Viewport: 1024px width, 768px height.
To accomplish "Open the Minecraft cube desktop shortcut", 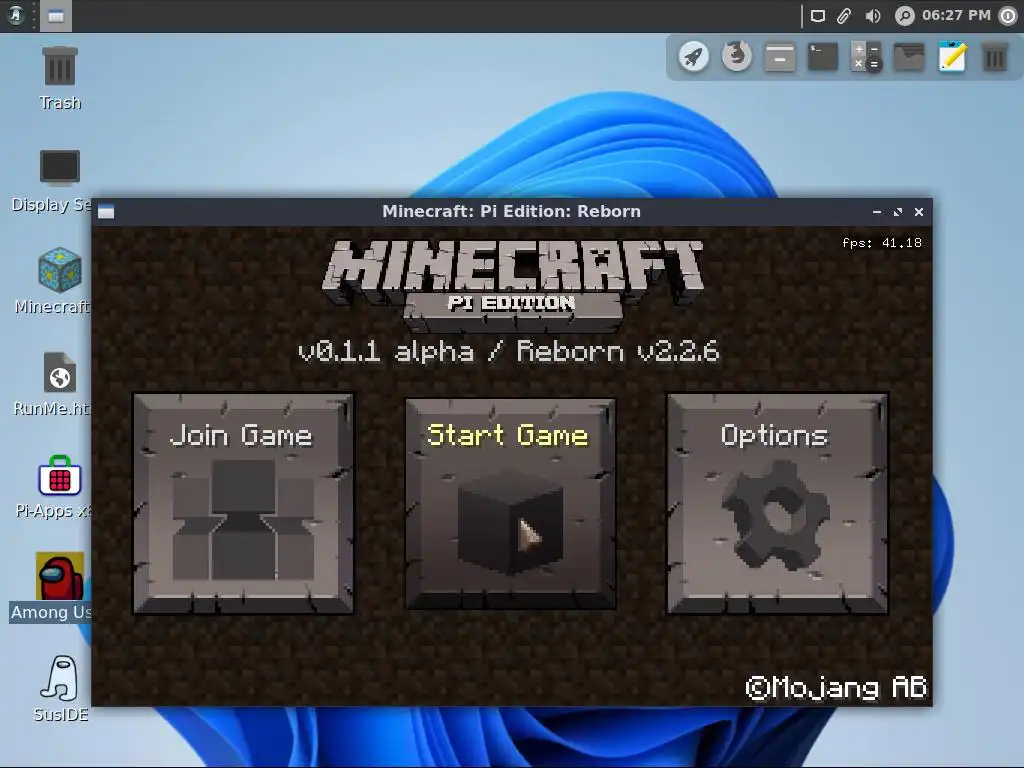I will (54, 281).
